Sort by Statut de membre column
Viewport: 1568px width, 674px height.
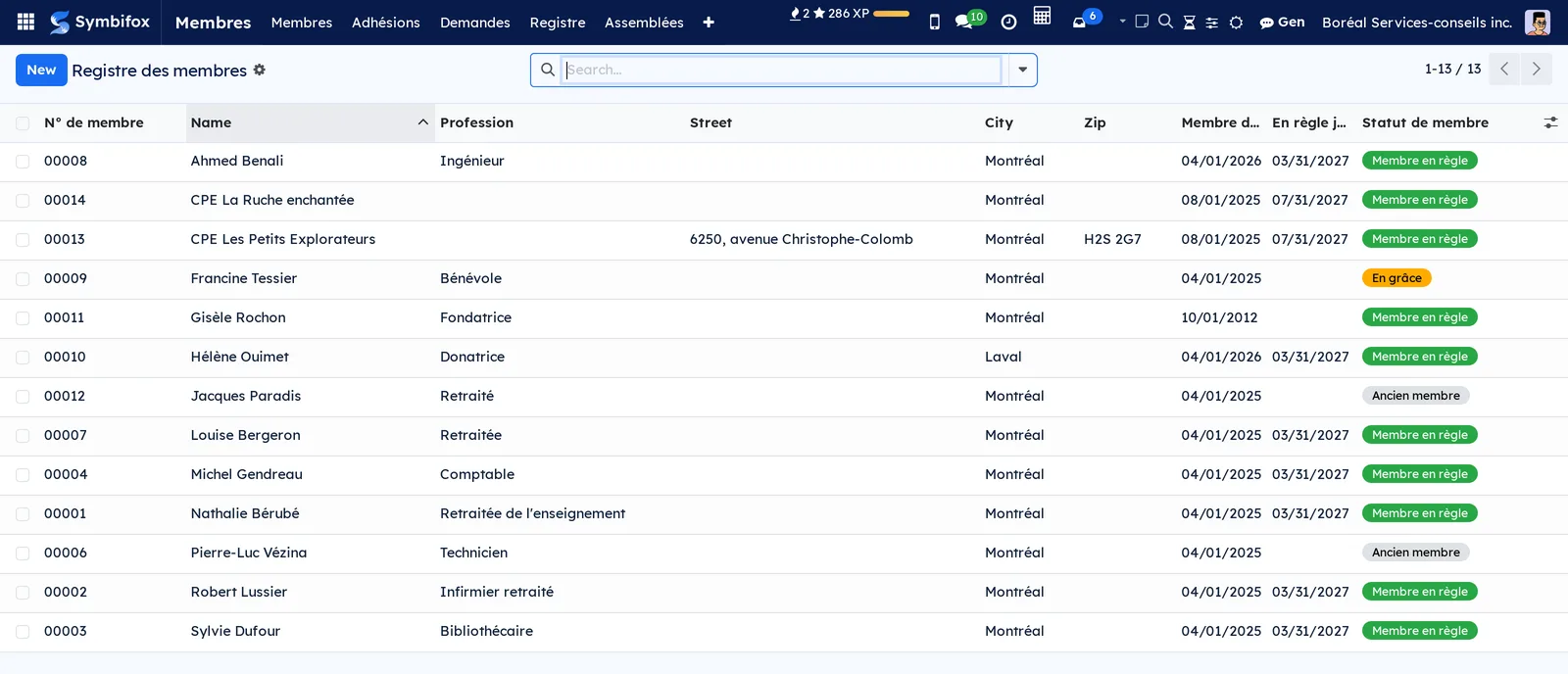pyautogui.click(x=1425, y=122)
